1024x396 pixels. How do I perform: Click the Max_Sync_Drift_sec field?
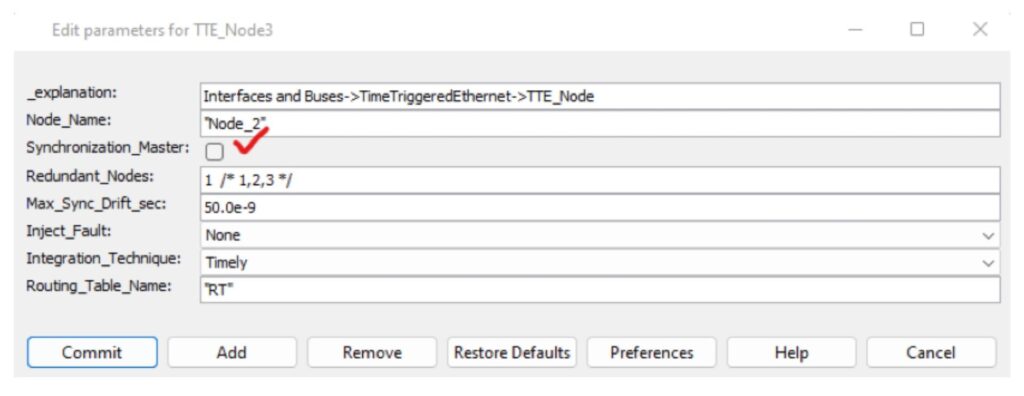[x=600, y=207]
